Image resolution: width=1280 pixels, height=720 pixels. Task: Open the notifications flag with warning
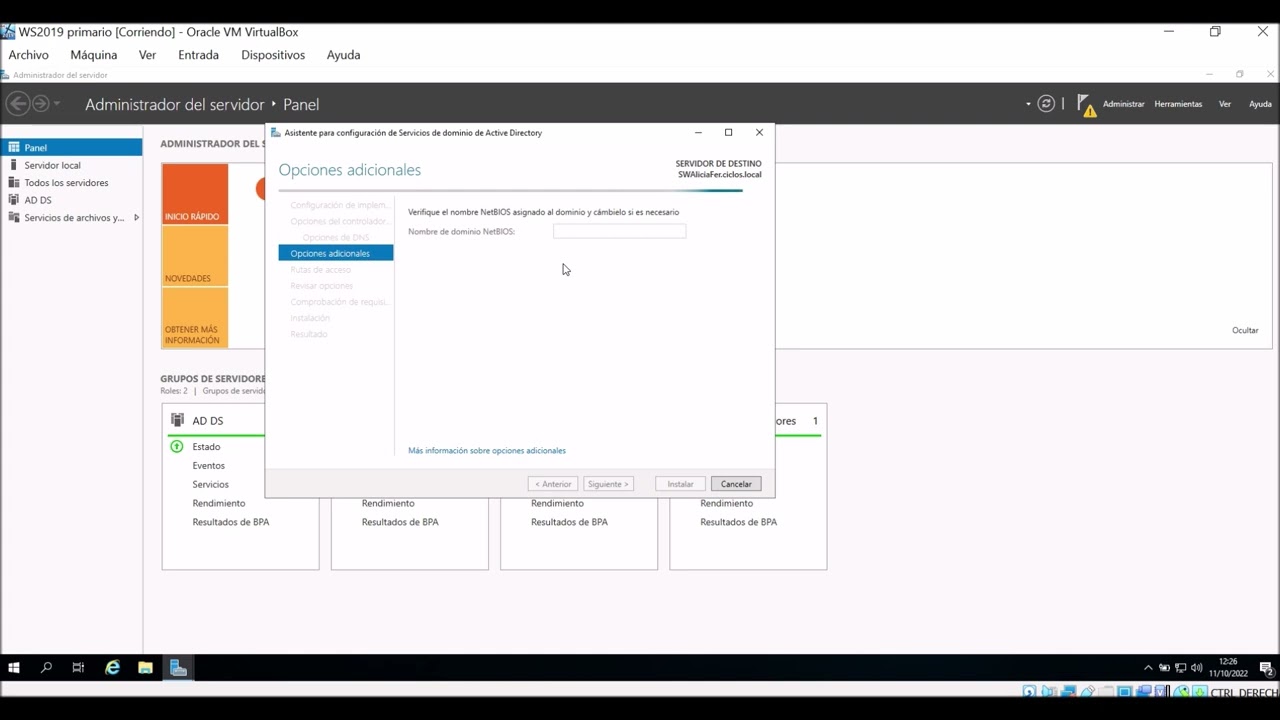pyautogui.click(x=1086, y=105)
